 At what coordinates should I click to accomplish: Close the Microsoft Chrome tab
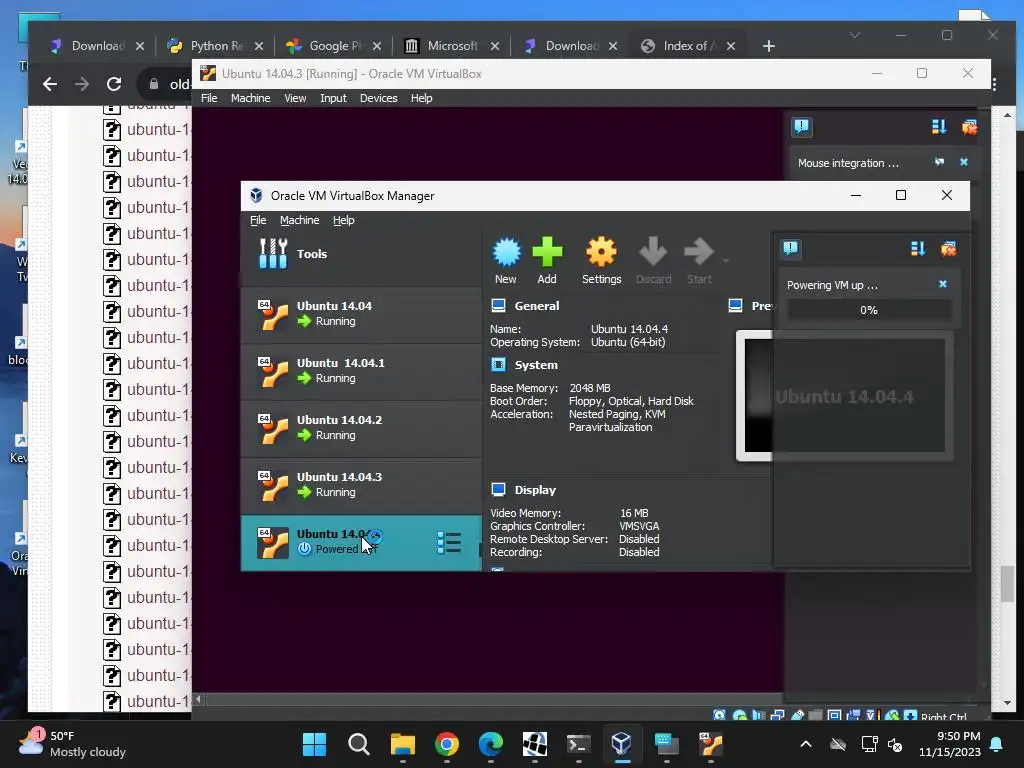tap(495, 46)
